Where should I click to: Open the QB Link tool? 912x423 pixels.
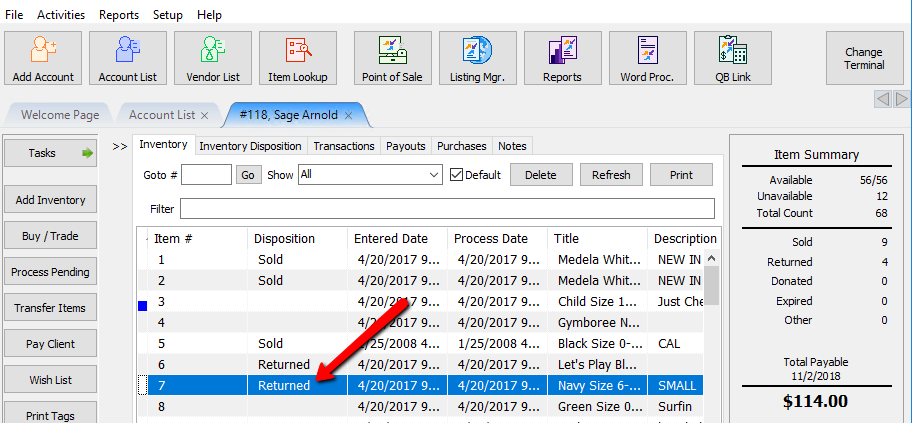point(733,58)
